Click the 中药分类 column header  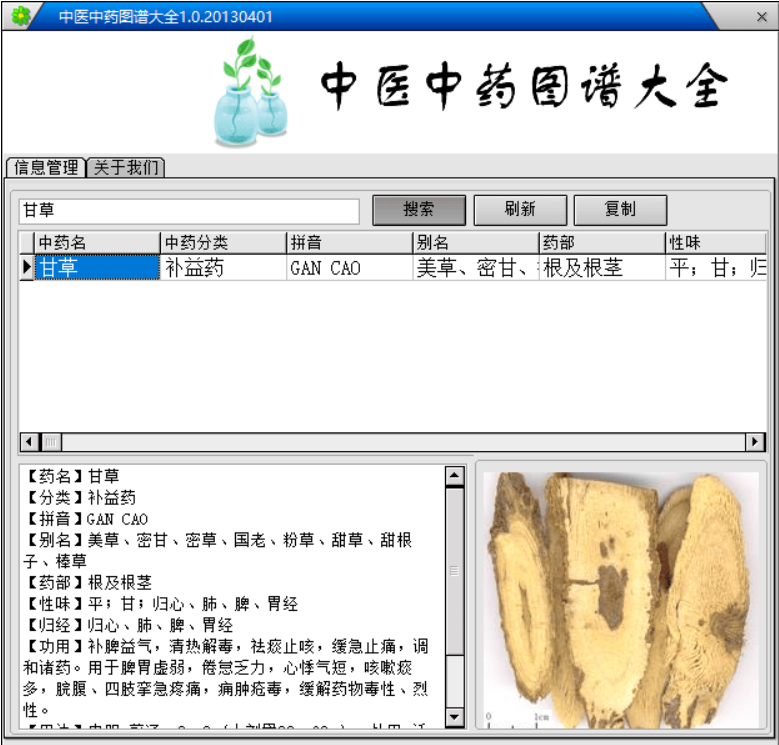tap(224, 242)
